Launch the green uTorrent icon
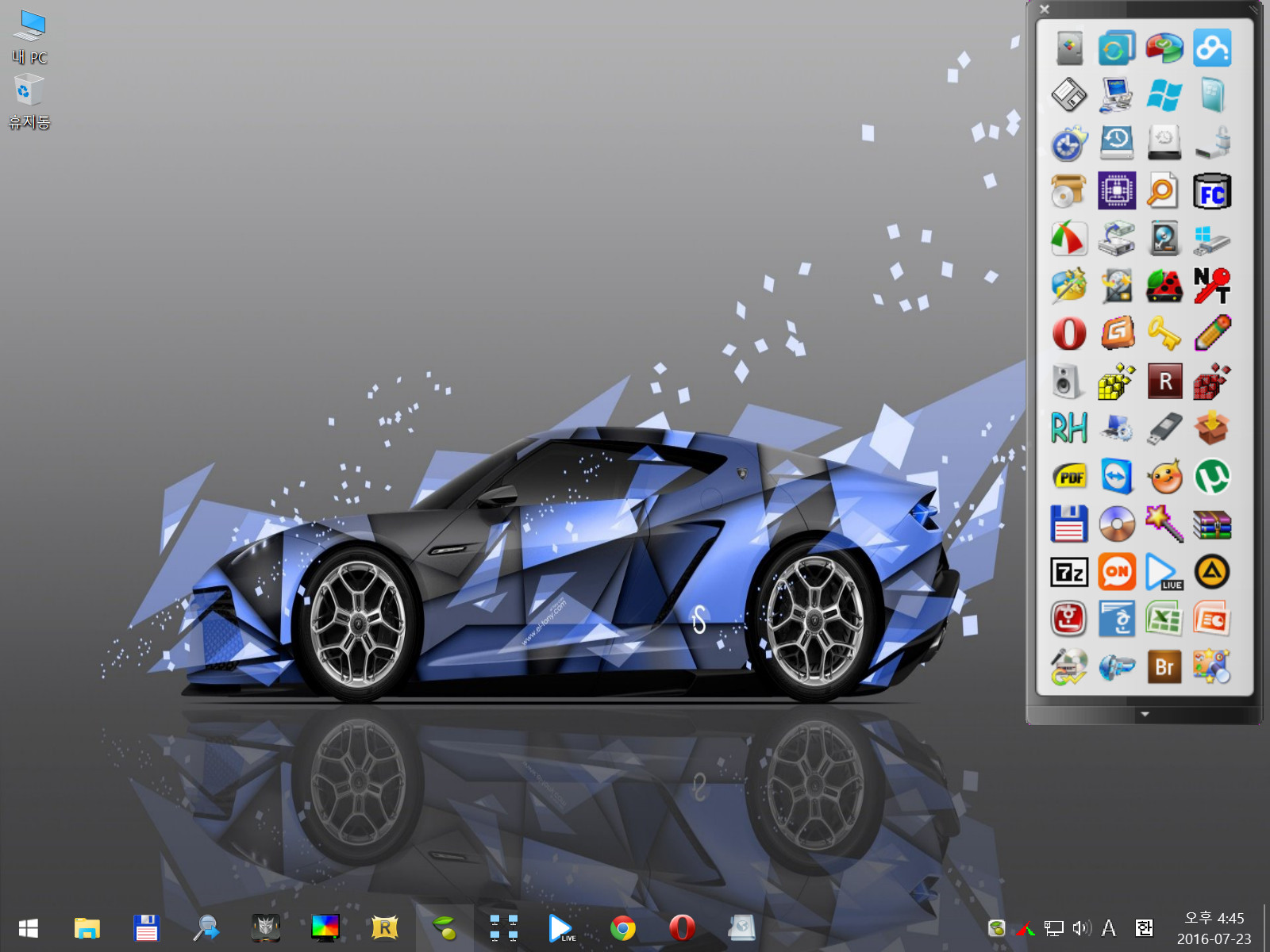The width and height of the screenshot is (1270, 952). 1212,477
